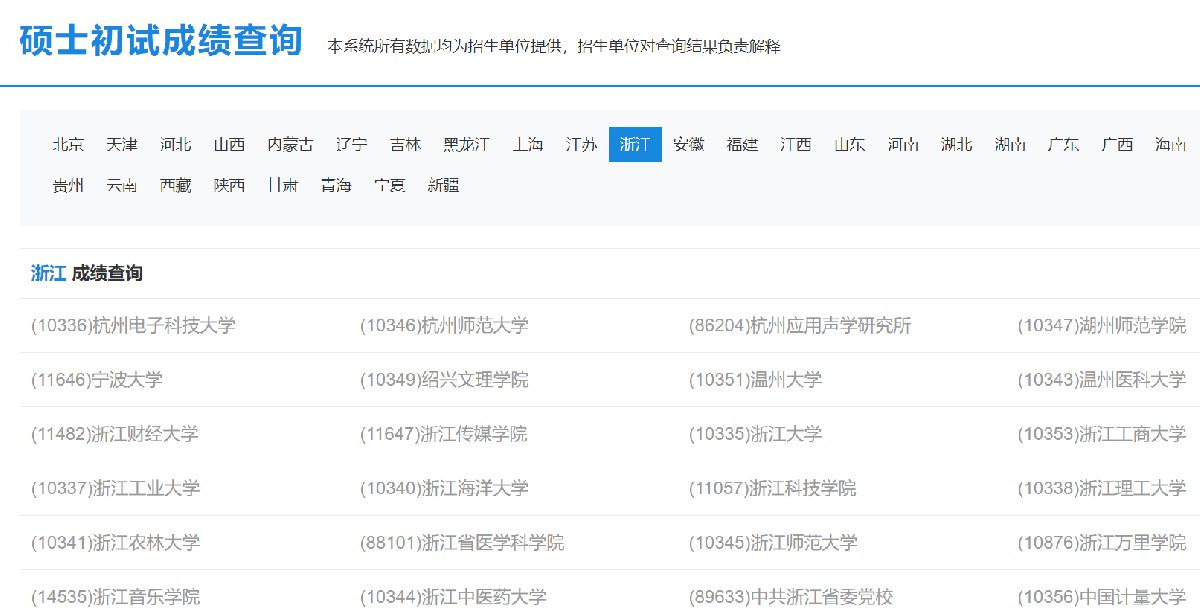Select the 北京 province tab
This screenshot has width=1200, height=613.
pos(68,144)
